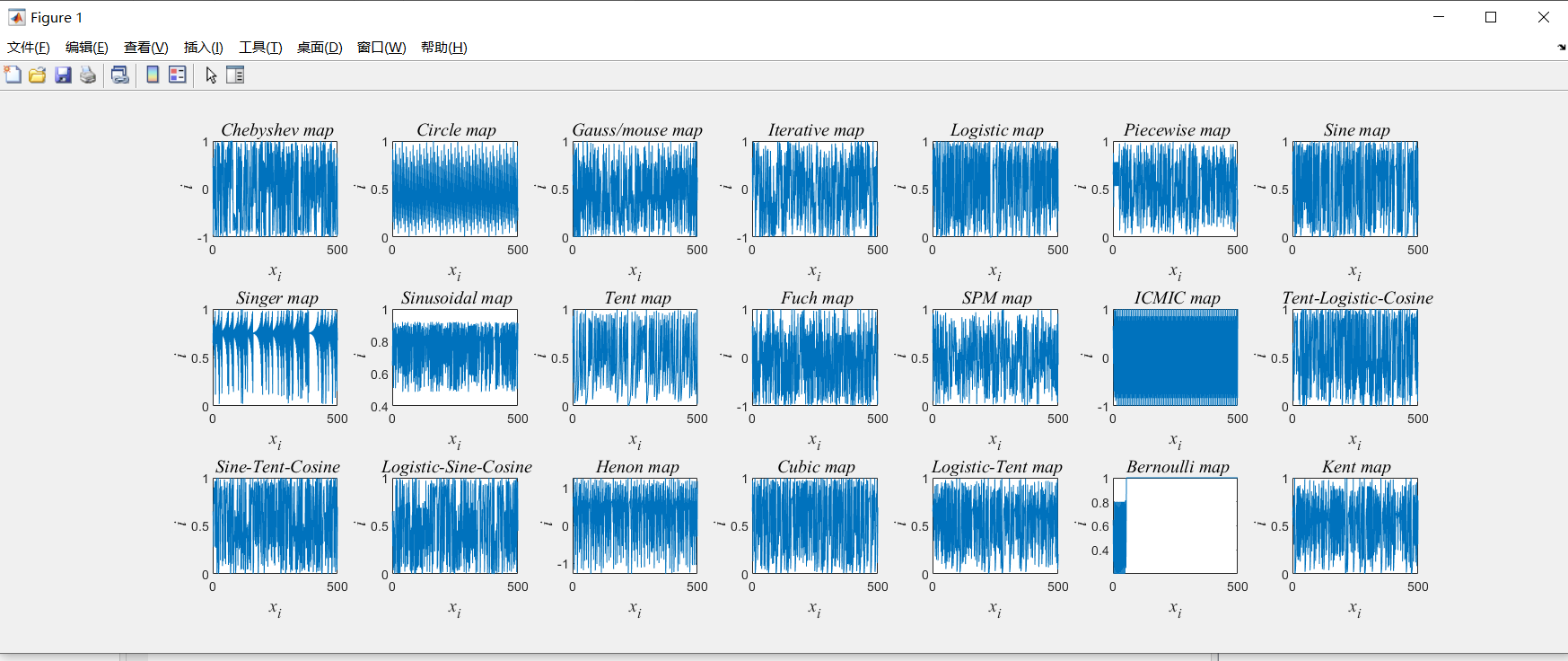Save the figure using the floppy disk icon
This screenshot has height=661, width=1568.
[63, 75]
